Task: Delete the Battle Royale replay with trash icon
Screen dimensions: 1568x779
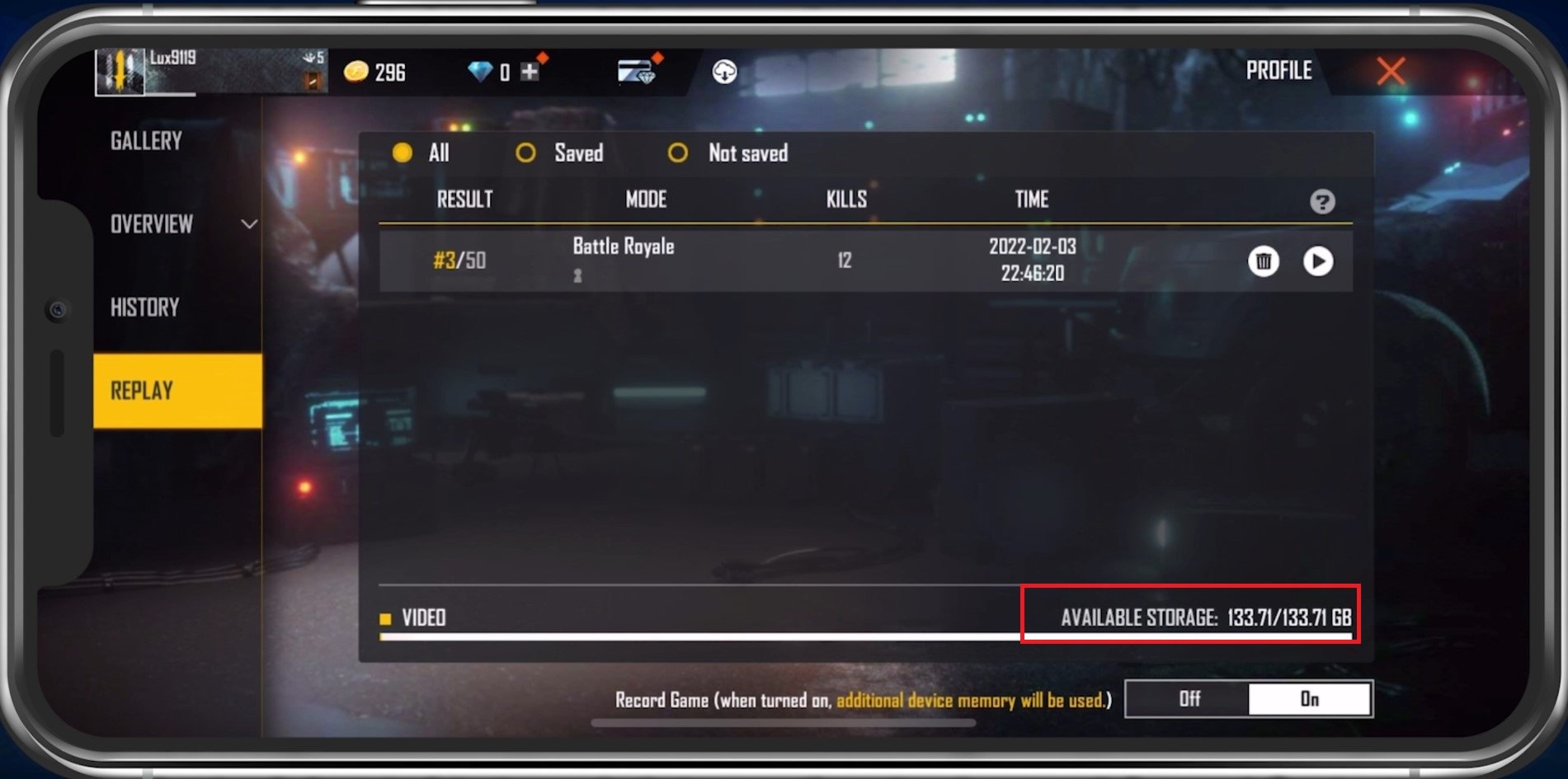Action: pos(1263,261)
